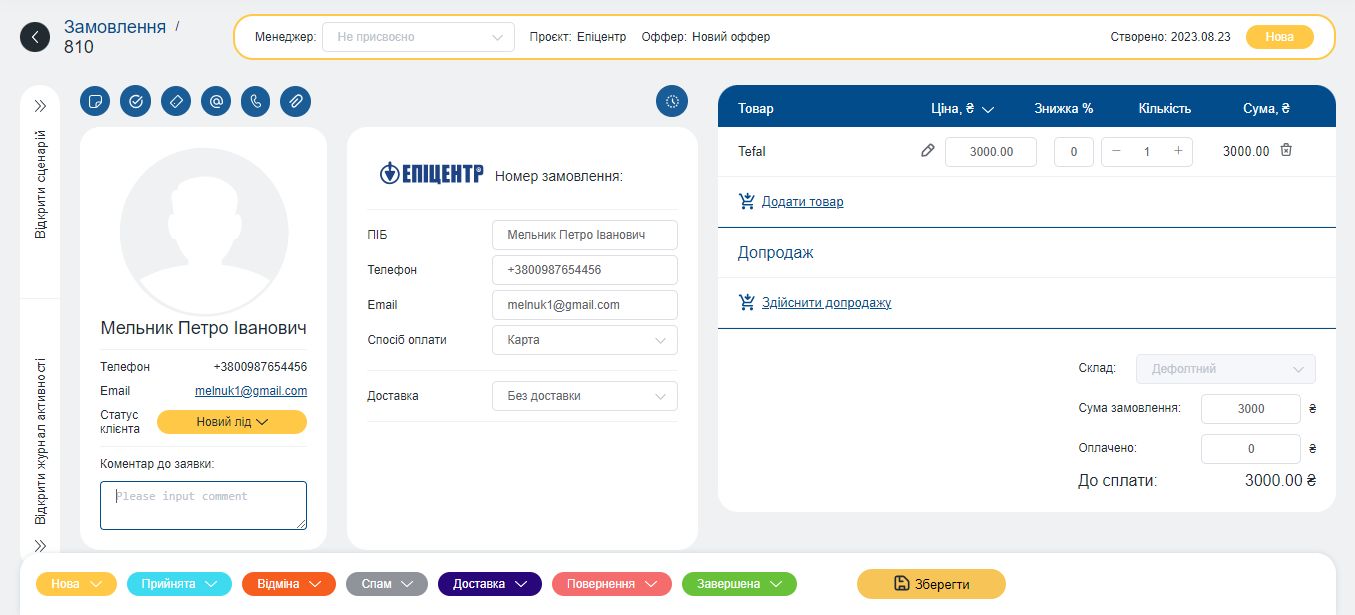Open the bottom Доставка status dropdown

click(x=490, y=584)
